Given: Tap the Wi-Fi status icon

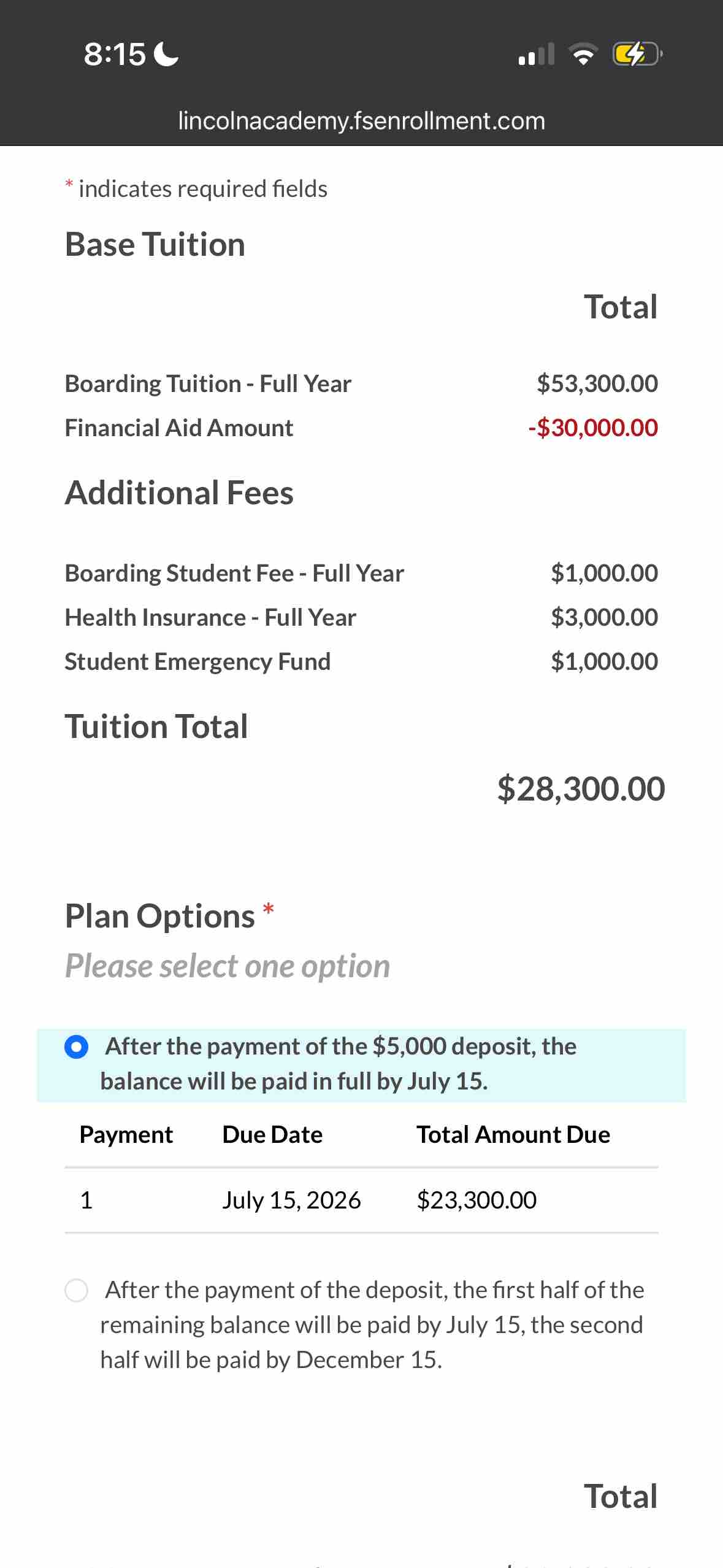Looking at the screenshot, I should click(584, 55).
